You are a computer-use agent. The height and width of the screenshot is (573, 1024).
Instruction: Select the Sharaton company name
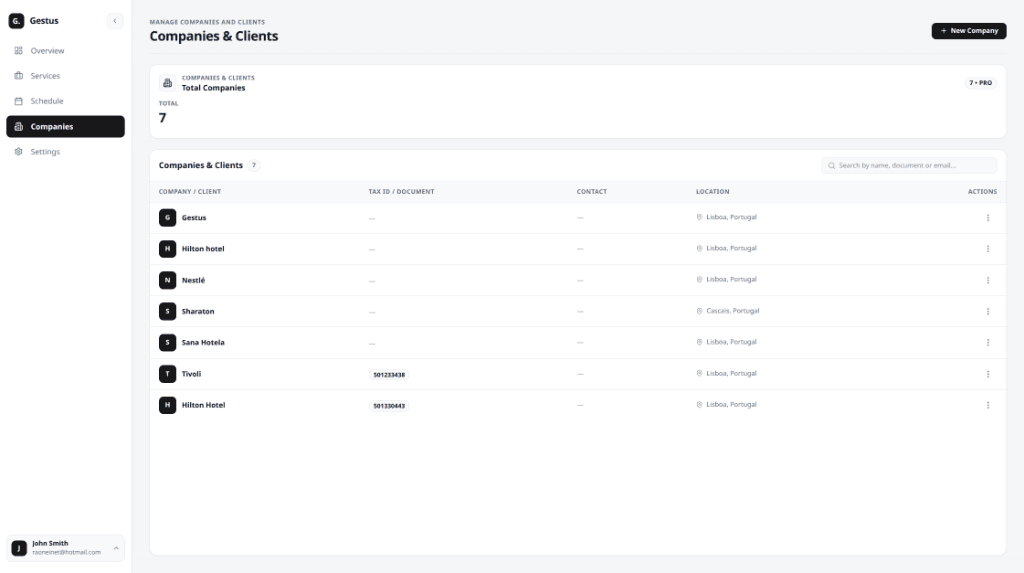coord(198,312)
